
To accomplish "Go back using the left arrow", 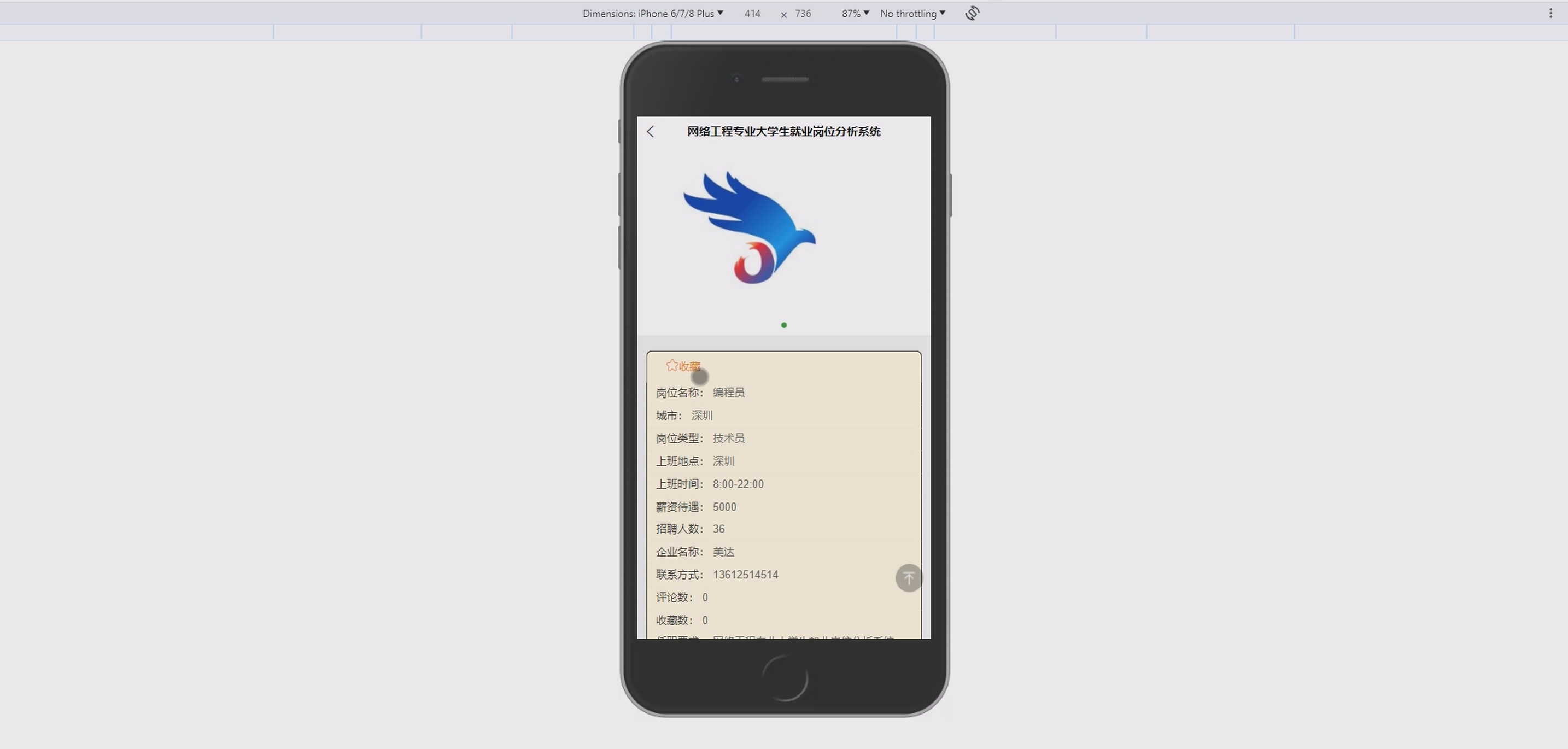I will pos(650,131).
